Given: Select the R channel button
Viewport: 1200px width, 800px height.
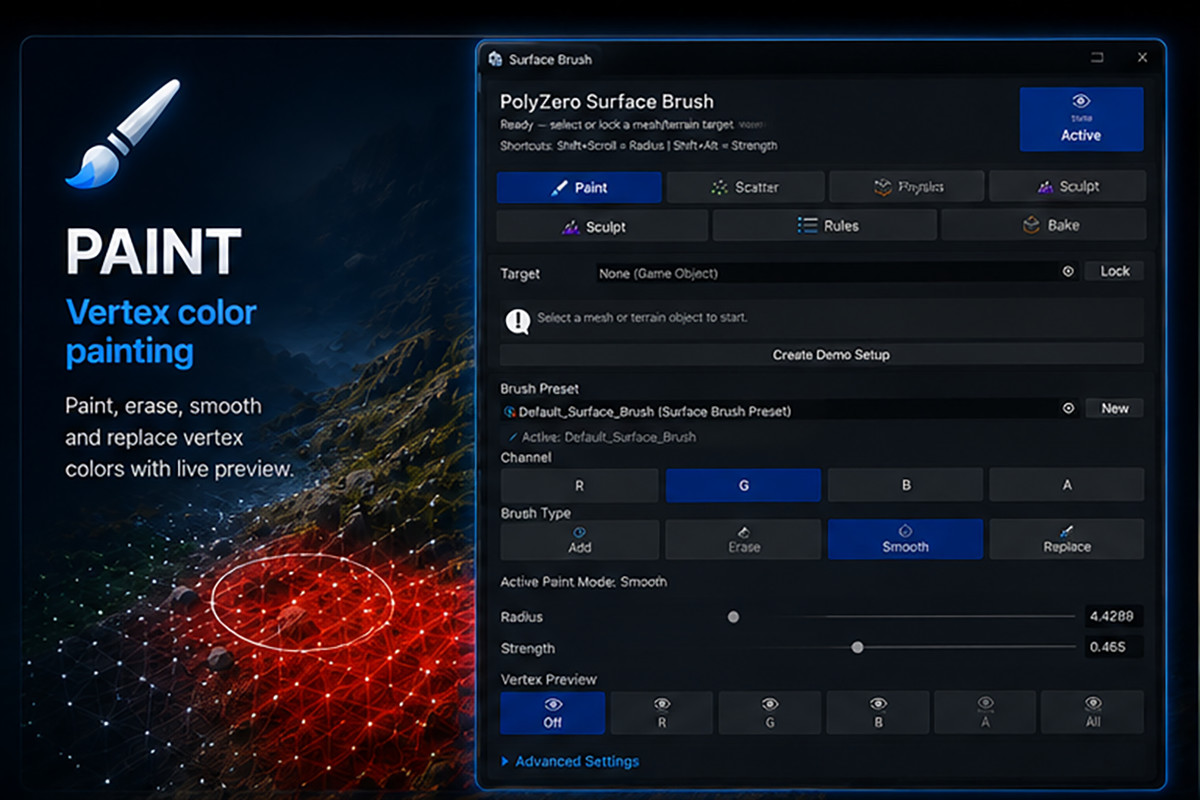Looking at the screenshot, I should [580, 485].
